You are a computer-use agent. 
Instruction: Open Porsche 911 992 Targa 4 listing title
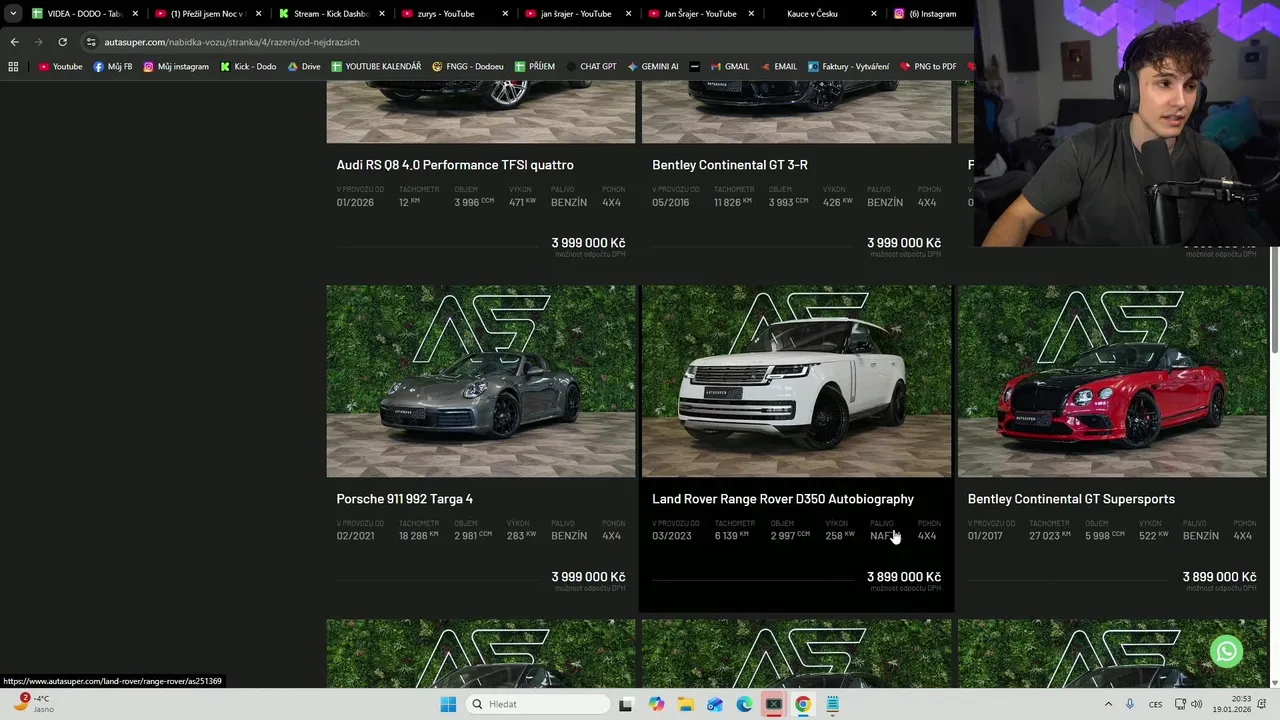click(404, 499)
